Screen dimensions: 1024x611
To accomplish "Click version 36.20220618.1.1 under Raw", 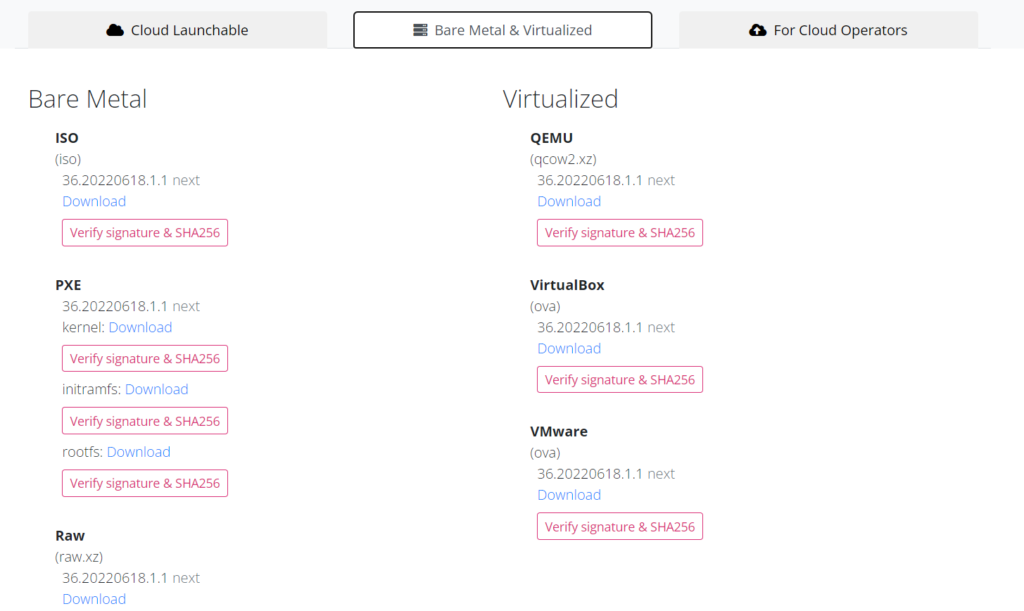I will pyautogui.click(x=115, y=578).
